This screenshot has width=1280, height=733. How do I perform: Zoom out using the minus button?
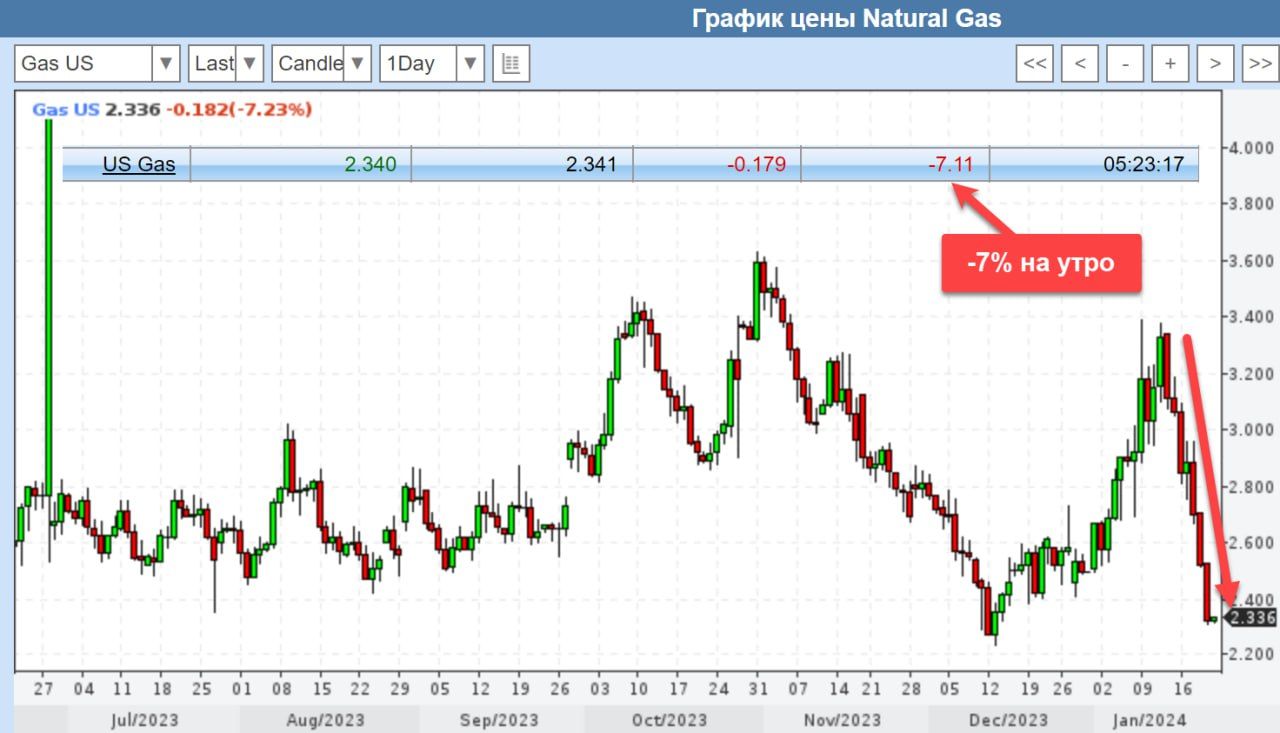tap(1125, 64)
